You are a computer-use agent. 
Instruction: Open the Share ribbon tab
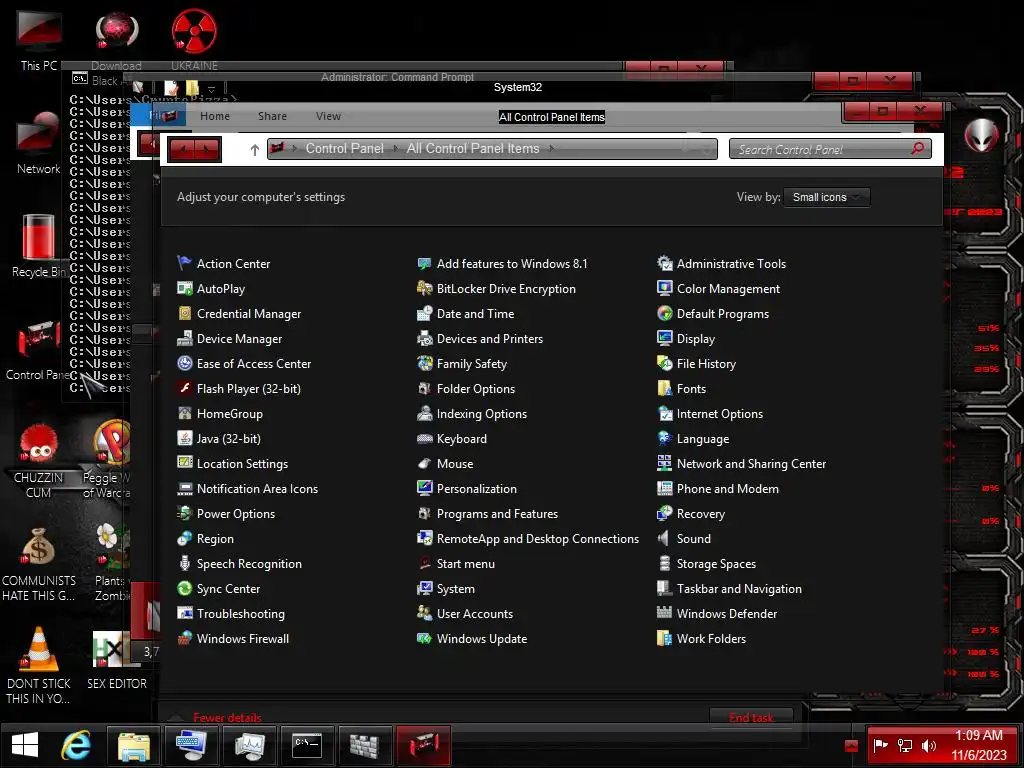pos(272,116)
